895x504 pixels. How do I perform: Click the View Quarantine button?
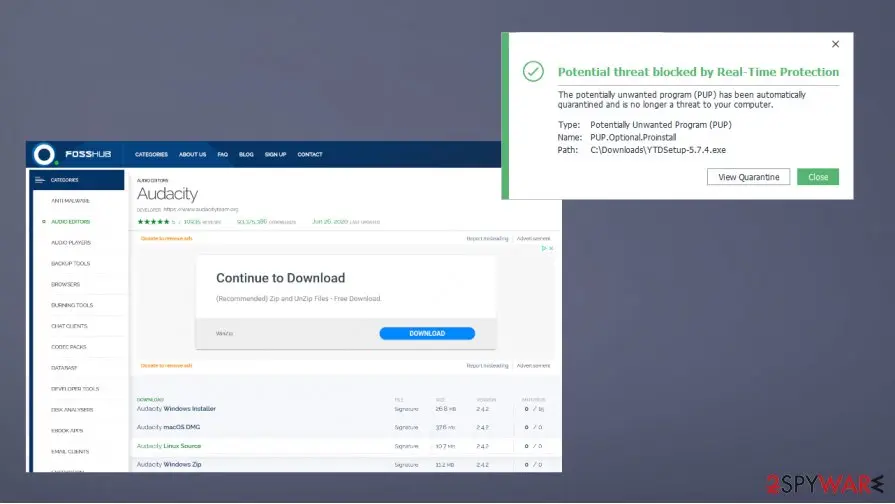[748, 177]
